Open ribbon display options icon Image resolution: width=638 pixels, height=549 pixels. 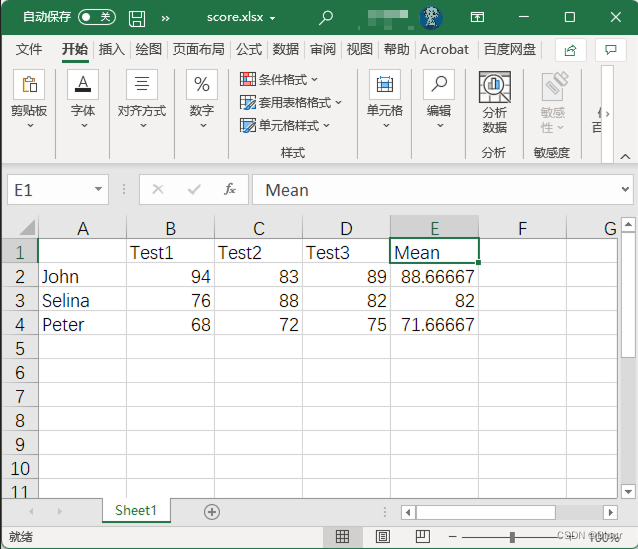tap(477, 17)
